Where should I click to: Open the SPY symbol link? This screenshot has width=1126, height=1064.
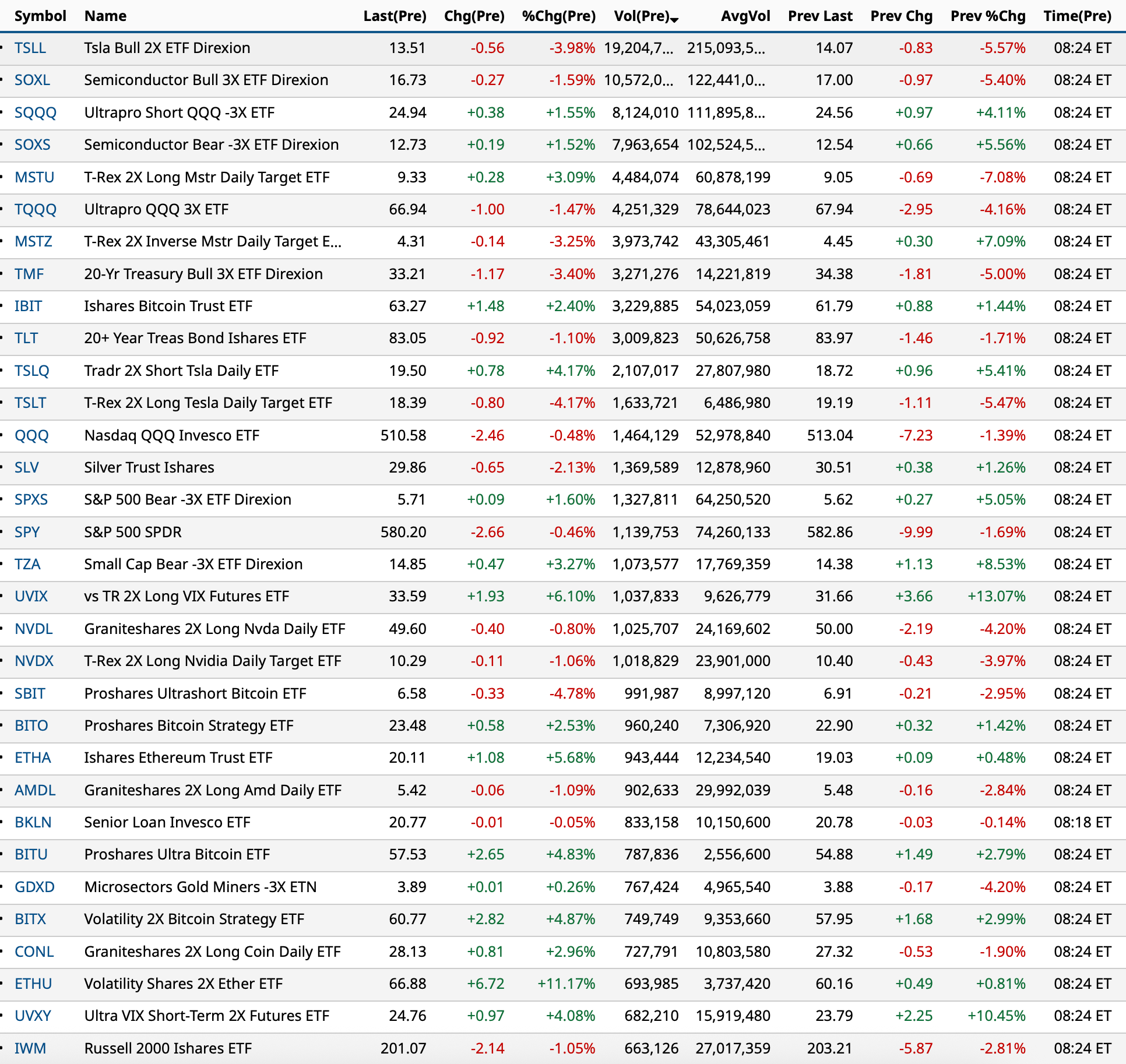[x=27, y=532]
